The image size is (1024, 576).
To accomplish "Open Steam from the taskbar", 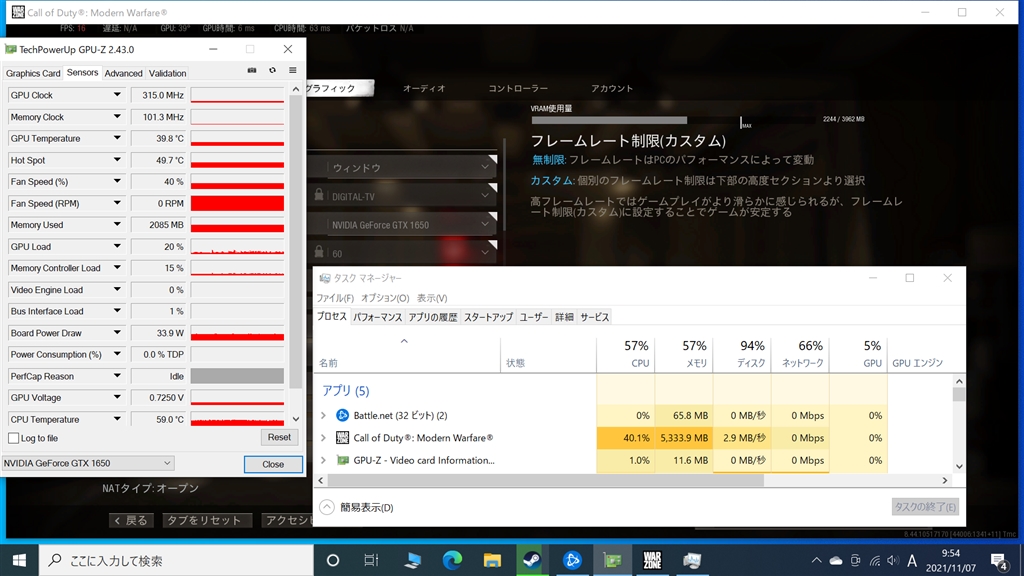I will (x=532, y=560).
